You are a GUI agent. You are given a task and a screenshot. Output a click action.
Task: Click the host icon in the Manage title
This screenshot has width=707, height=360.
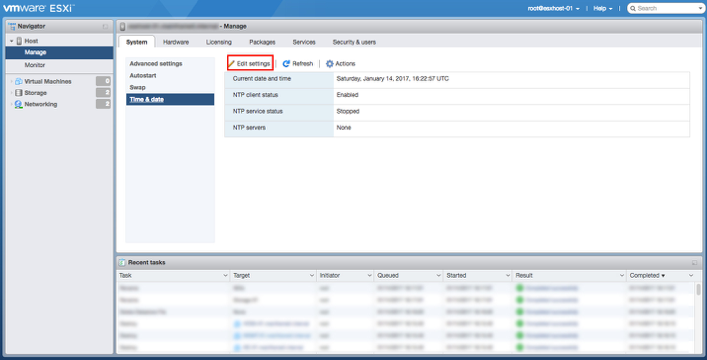tap(123, 27)
